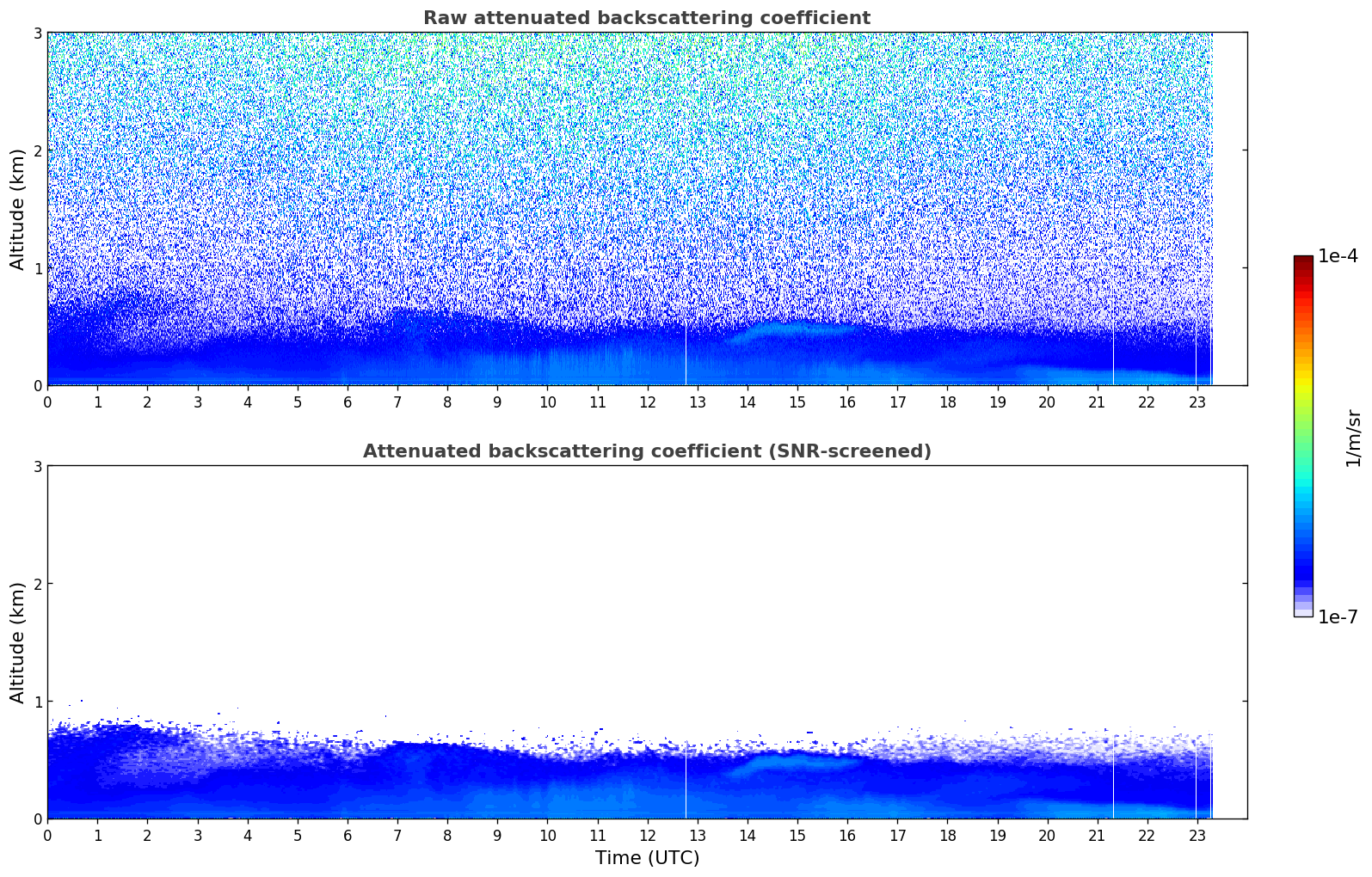Click time tick "10" under the SNR-screened plot
This screenshot has height=877, width=1372.
(547, 836)
